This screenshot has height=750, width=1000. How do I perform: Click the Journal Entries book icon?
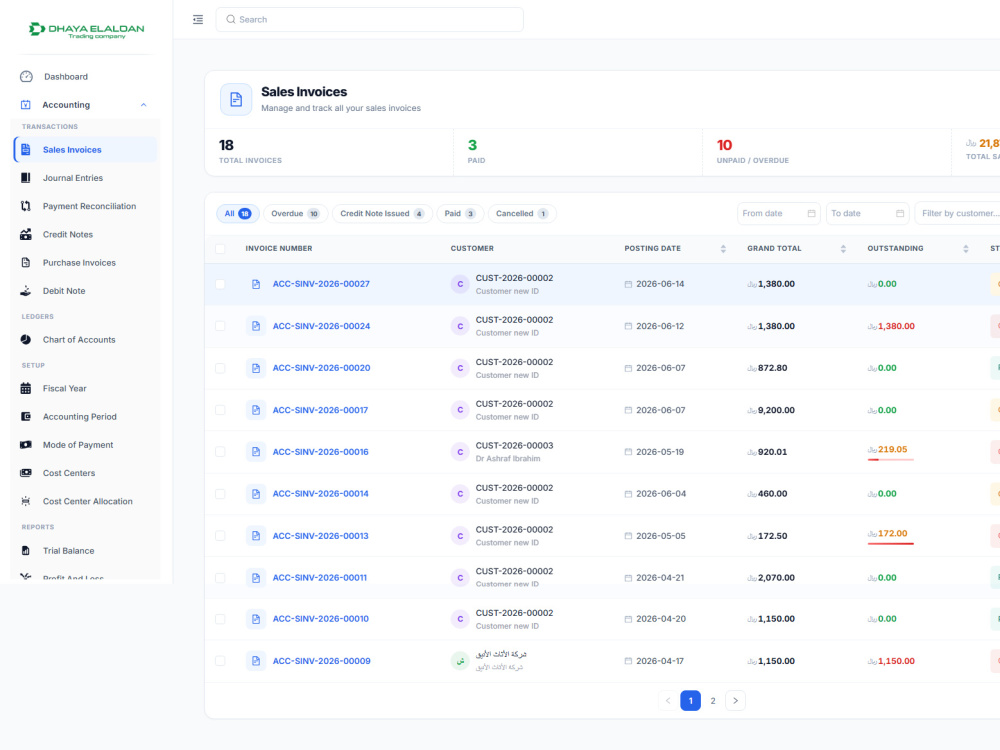tap(26, 178)
